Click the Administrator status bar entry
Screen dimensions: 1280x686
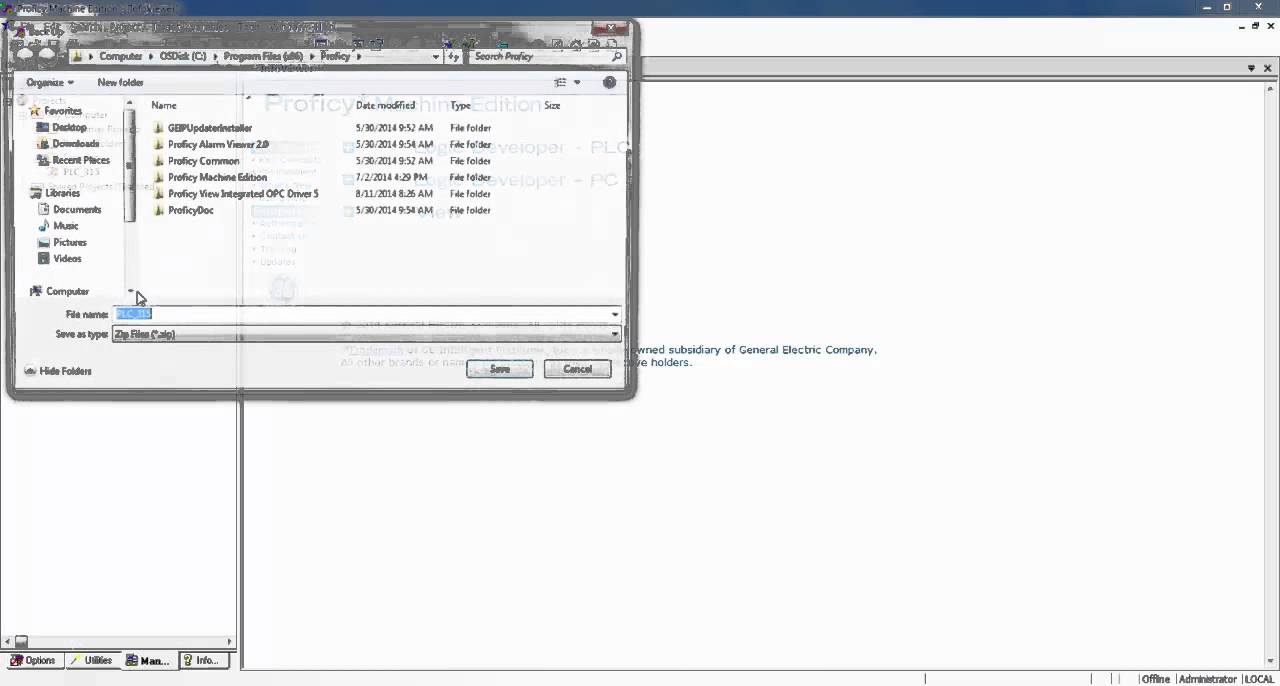point(1207,679)
